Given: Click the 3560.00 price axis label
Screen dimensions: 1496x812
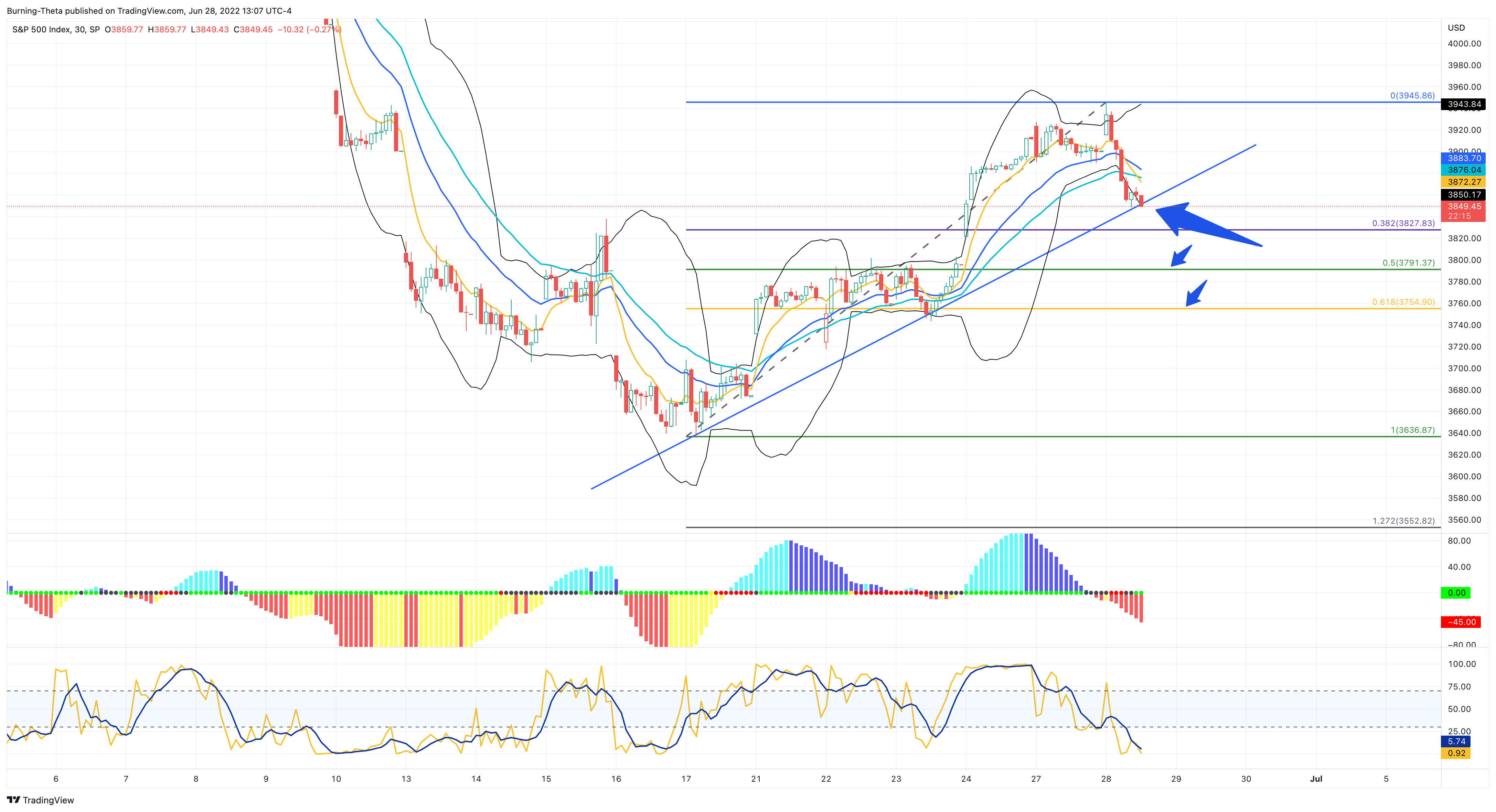Looking at the screenshot, I should point(1464,520).
